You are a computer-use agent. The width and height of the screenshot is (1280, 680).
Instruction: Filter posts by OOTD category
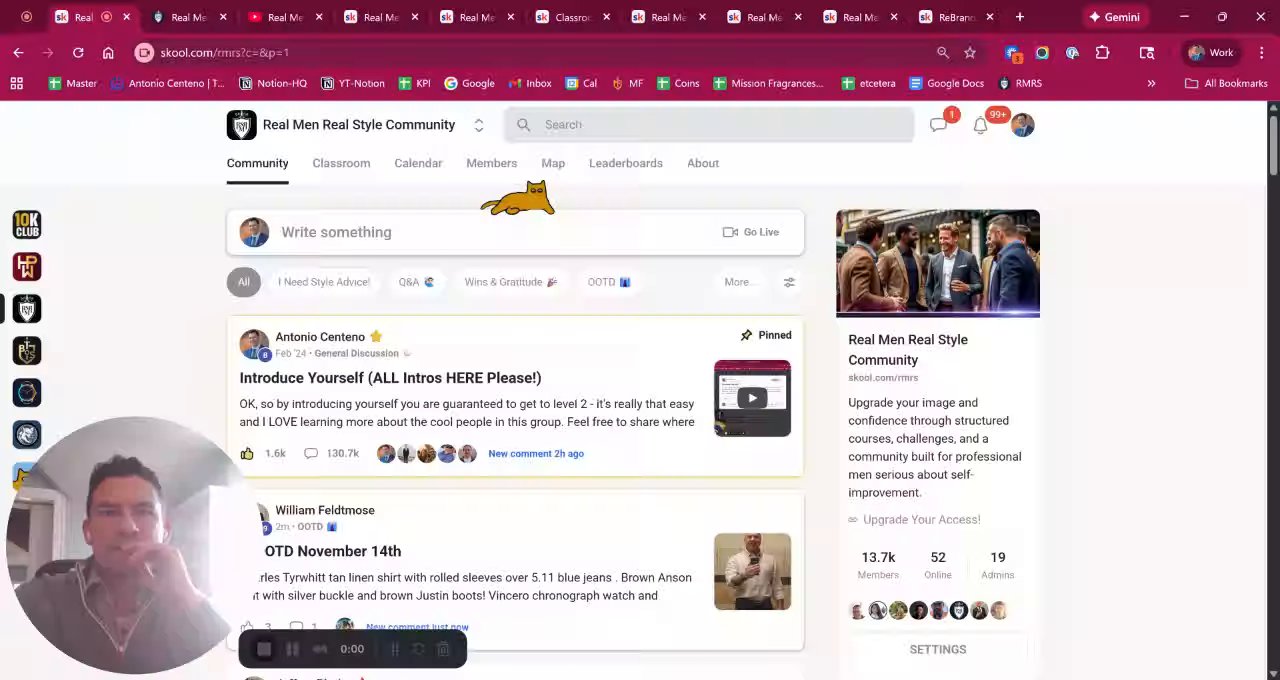pos(609,282)
